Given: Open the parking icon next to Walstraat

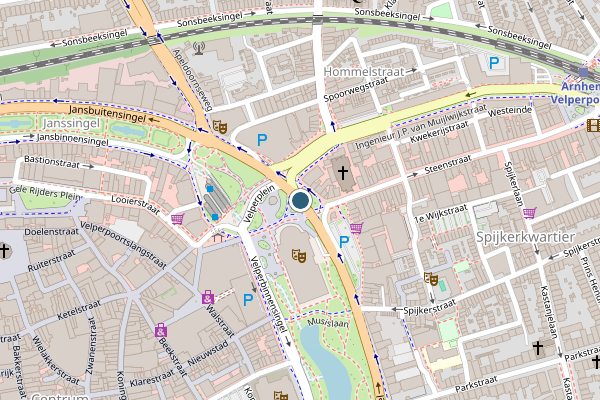Looking at the screenshot, I should 248,300.
